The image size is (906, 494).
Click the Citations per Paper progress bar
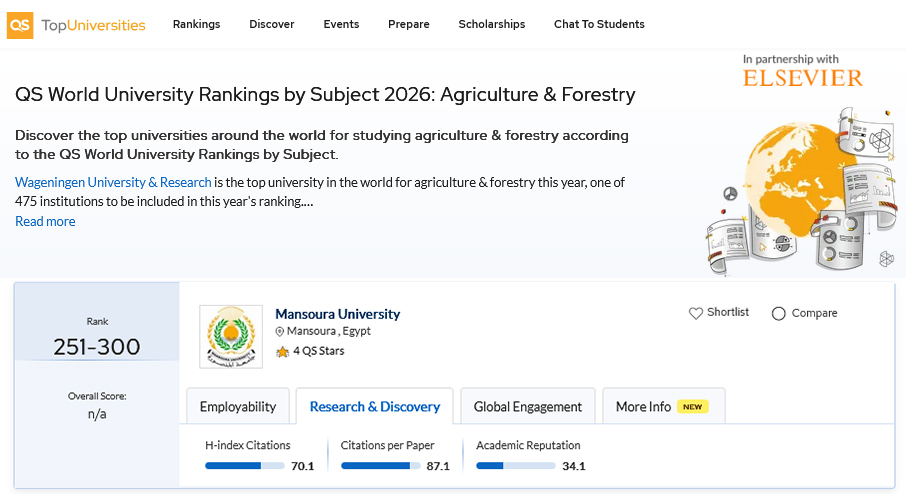[381, 466]
